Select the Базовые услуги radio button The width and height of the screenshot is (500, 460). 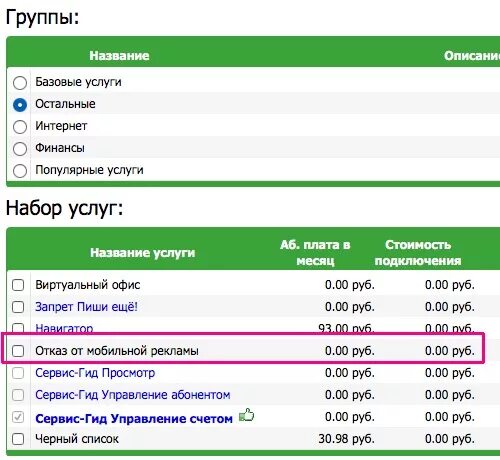(20, 83)
